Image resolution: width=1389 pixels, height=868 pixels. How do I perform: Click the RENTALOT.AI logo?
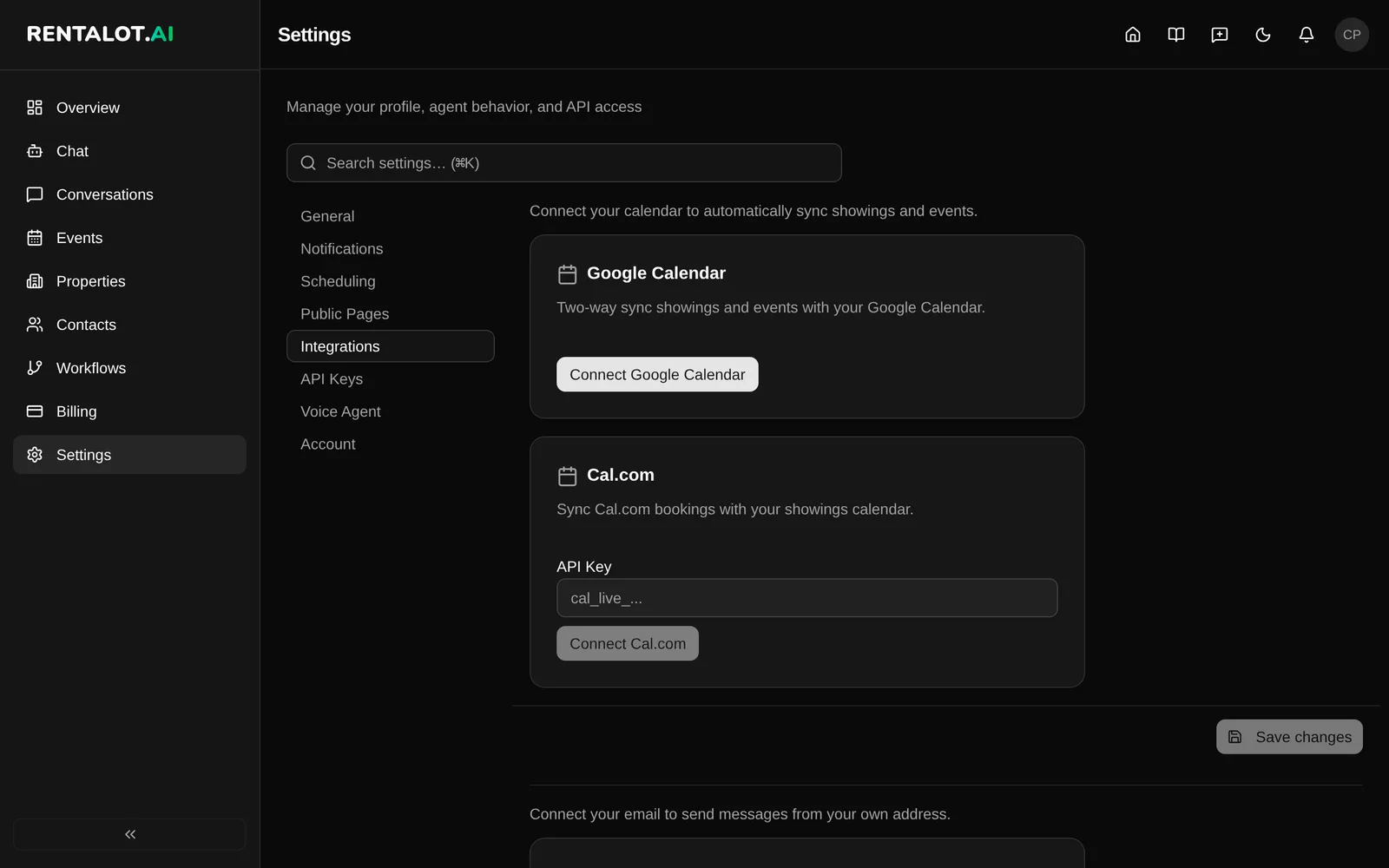100,34
